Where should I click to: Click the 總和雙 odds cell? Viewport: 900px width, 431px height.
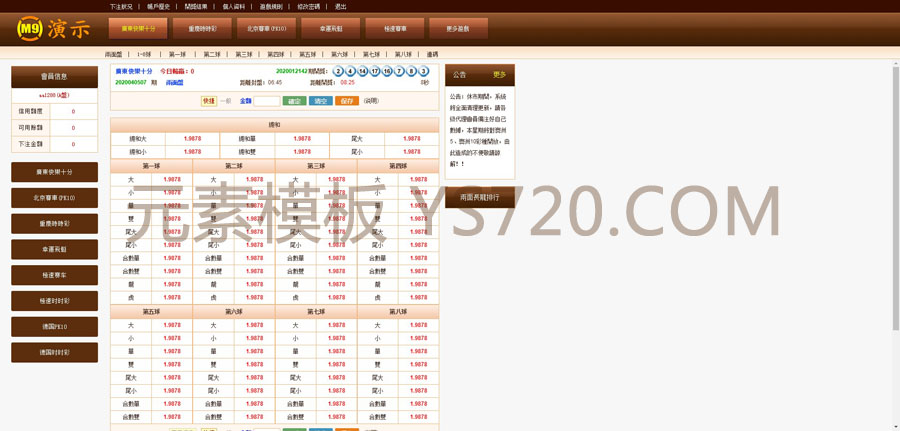(x=302, y=152)
